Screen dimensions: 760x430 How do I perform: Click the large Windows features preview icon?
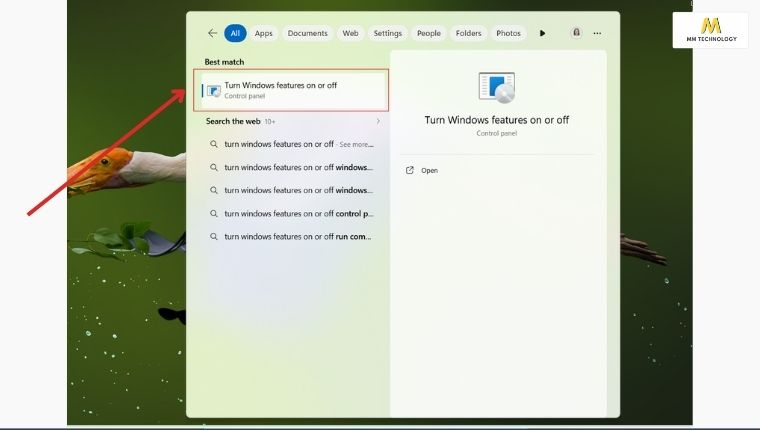(497, 87)
